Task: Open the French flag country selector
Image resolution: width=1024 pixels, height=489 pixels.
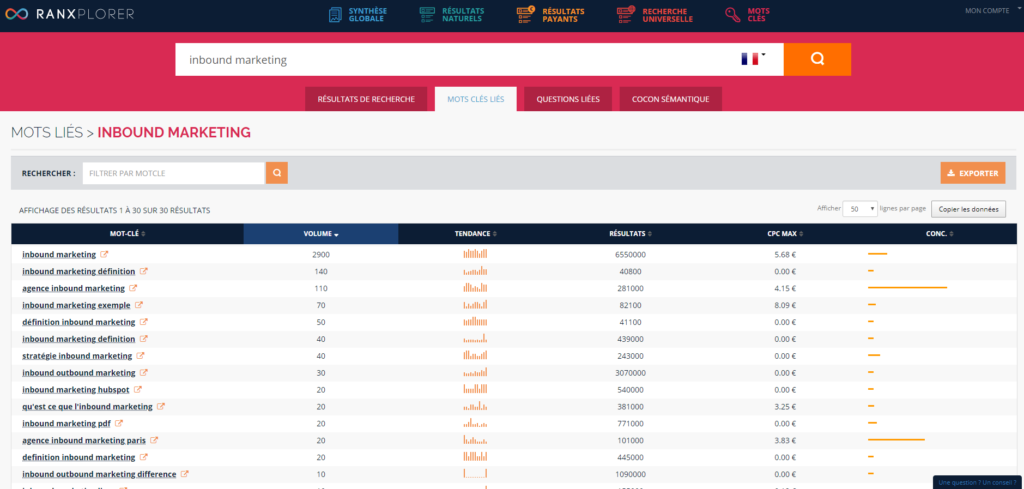Action: pos(752,59)
